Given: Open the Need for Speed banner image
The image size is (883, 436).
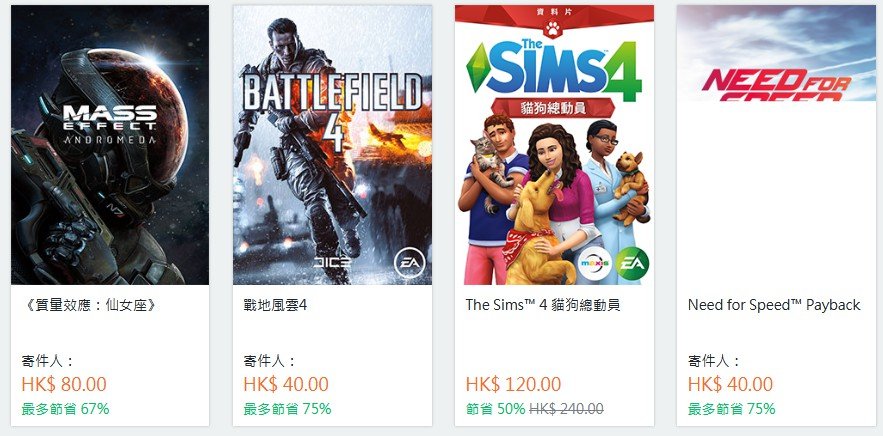Looking at the screenshot, I should (776, 54).
